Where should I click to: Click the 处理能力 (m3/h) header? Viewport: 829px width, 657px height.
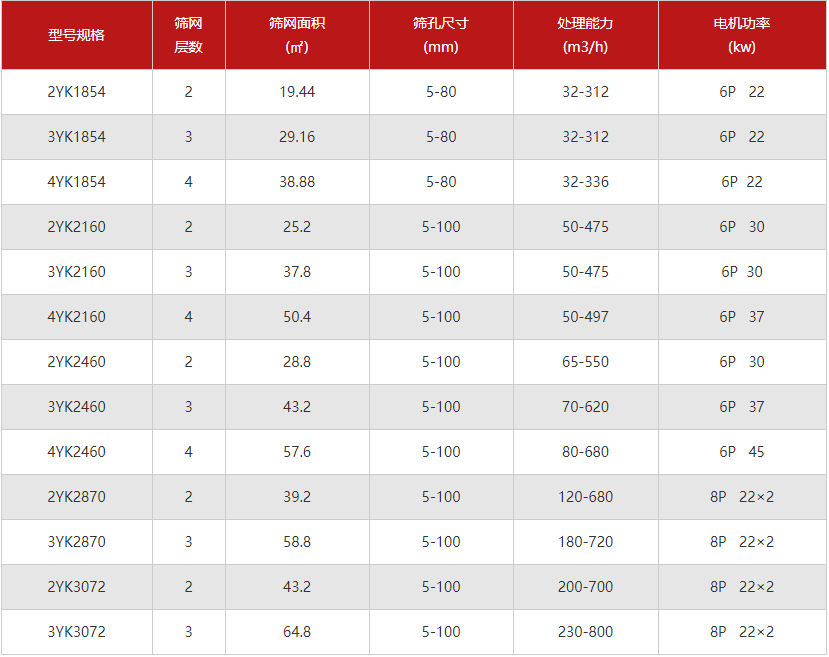point(585,35)
